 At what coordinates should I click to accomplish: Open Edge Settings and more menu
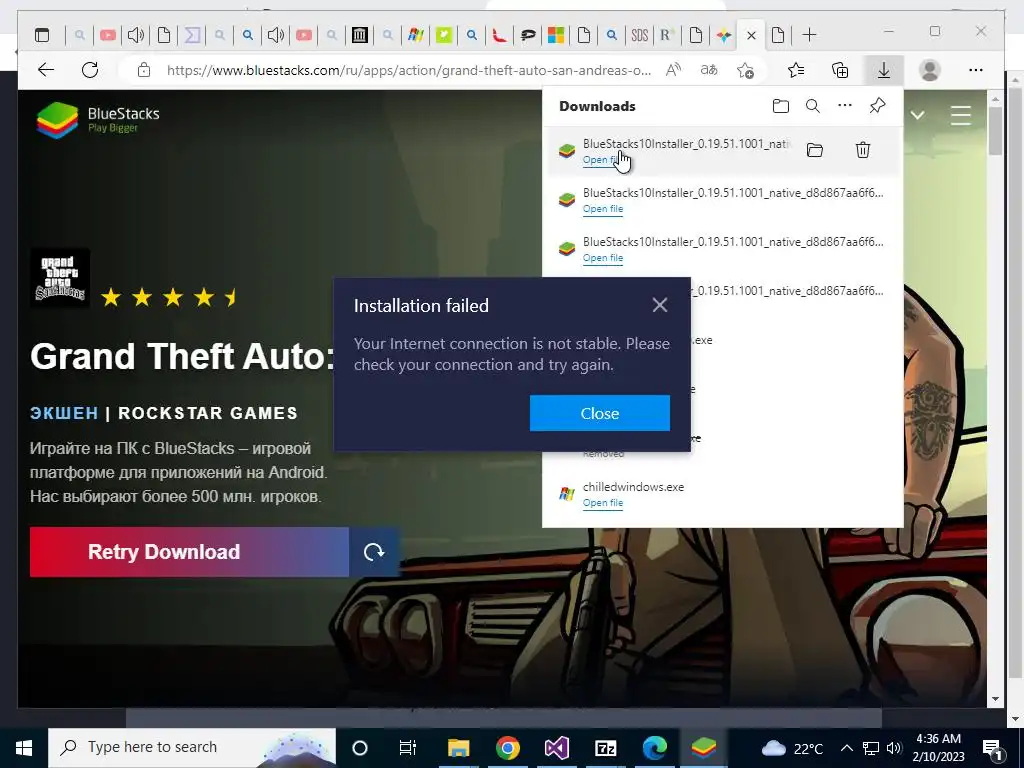976,70
